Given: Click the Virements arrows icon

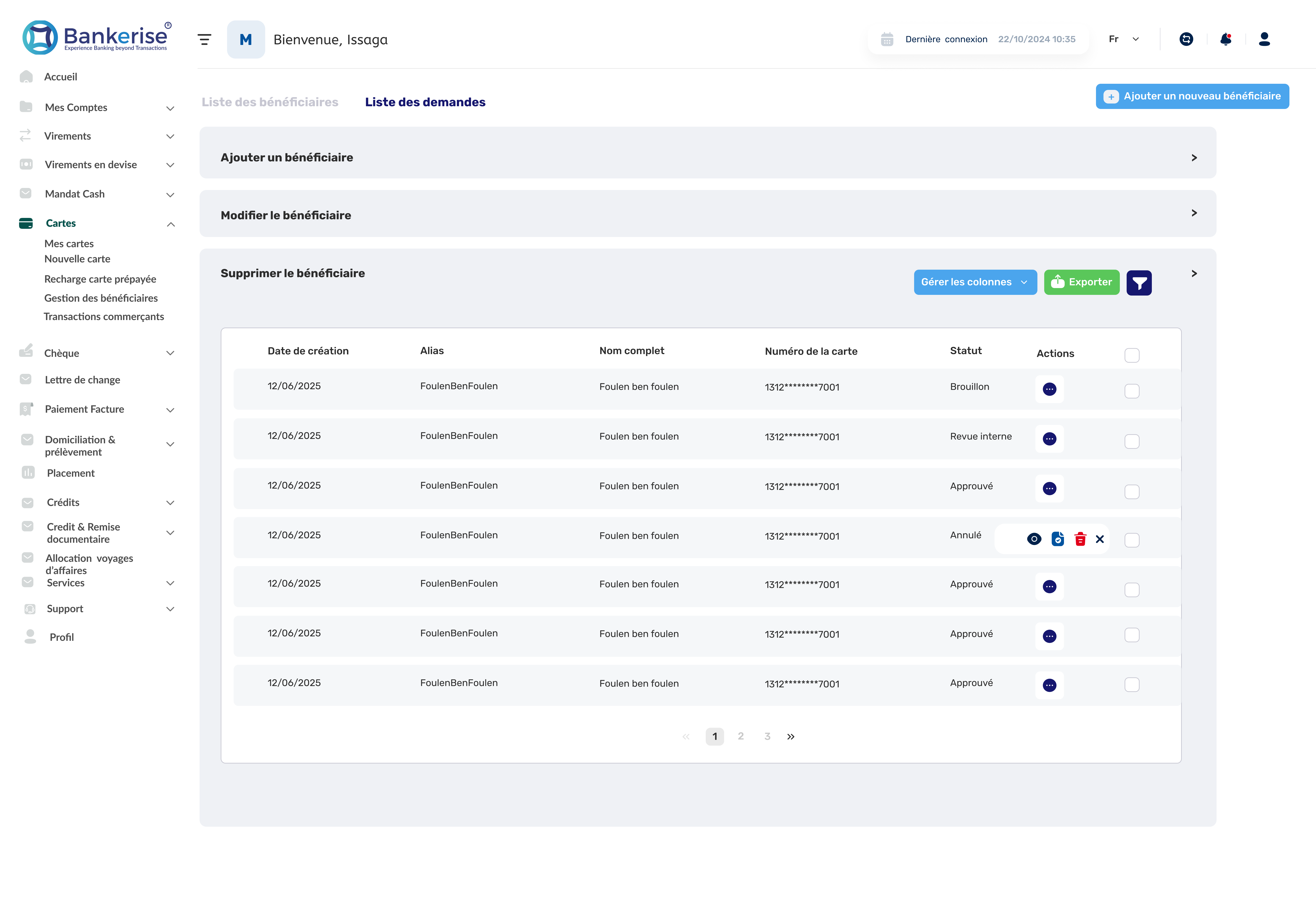Looking at the screenshot, I should [x=25, y=135].
